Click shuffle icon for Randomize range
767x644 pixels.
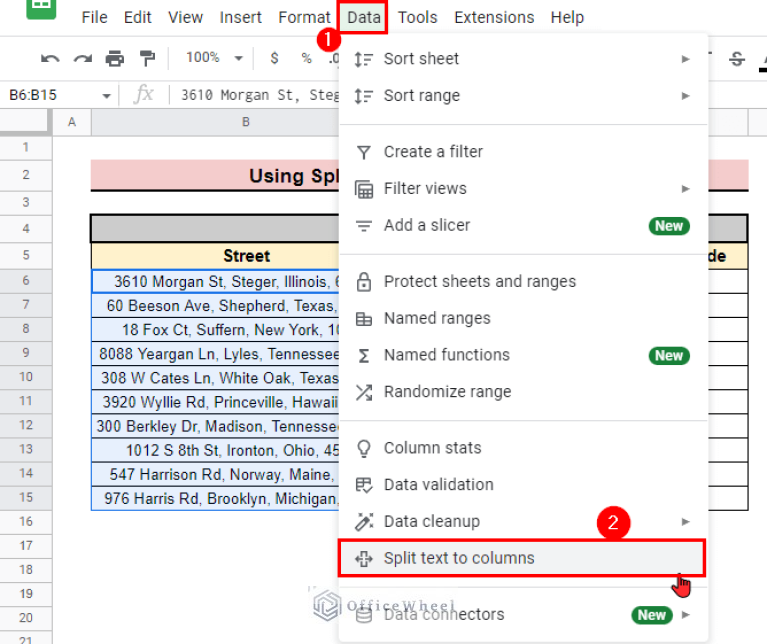[x=363, y=392]
